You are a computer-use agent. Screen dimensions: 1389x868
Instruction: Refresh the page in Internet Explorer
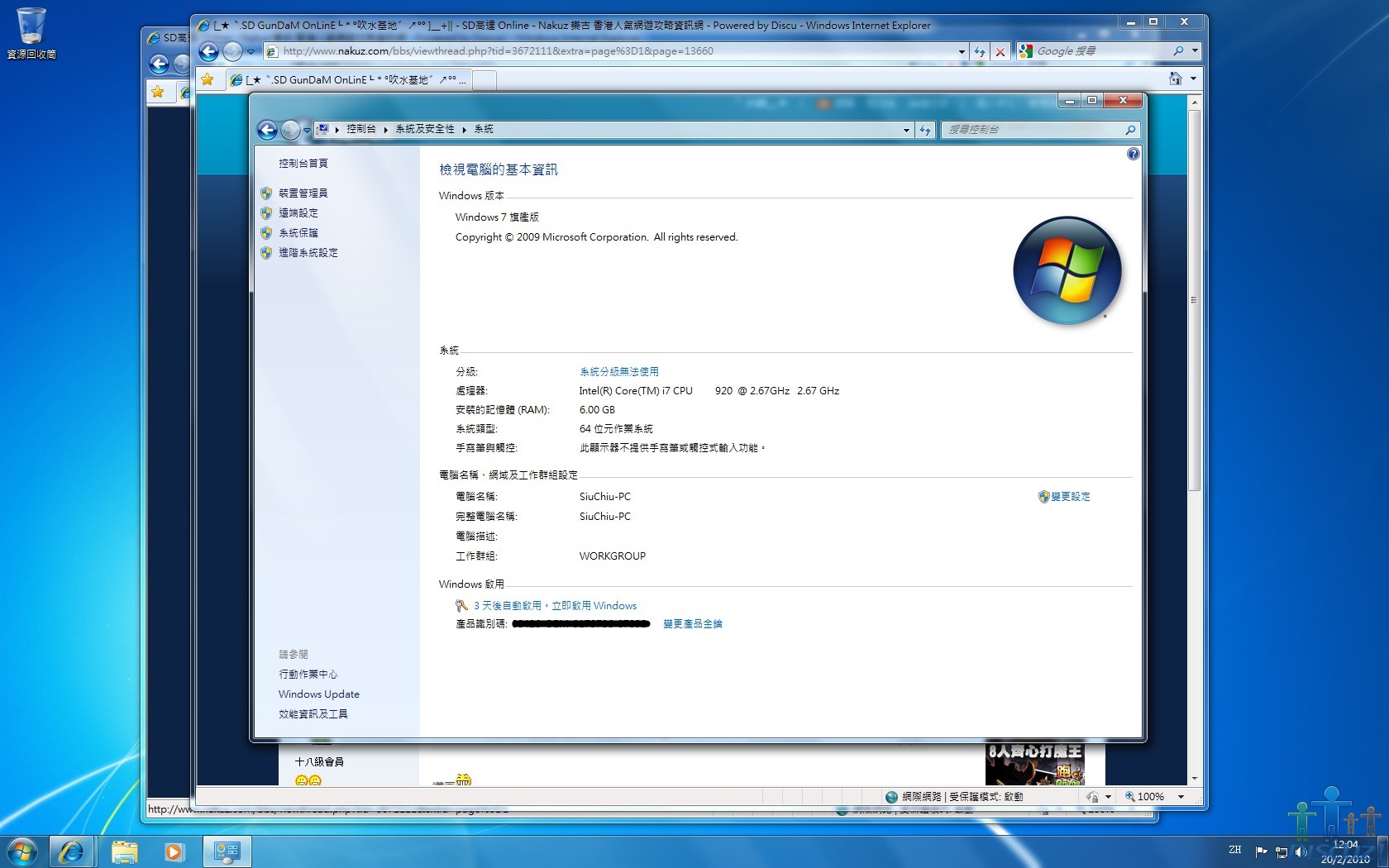(980, 51)
